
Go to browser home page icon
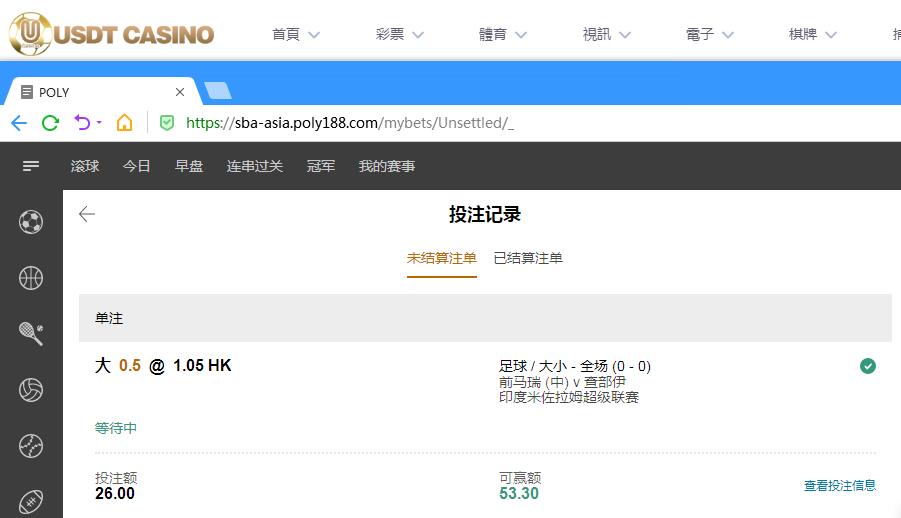coord(124,122)
